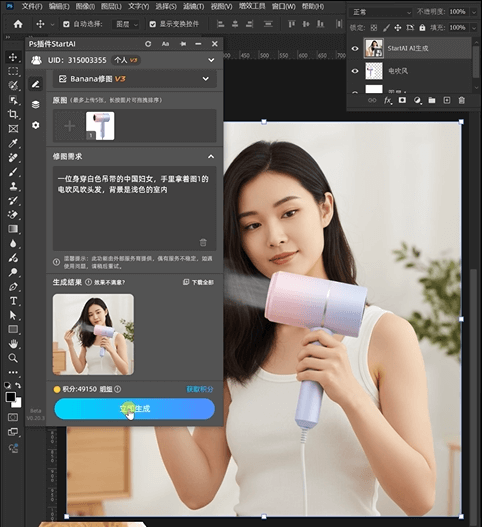Select the Gradient tool
The height and width of the screenshot is (527, 482).
pyautogui.click(x=13, y=229)
